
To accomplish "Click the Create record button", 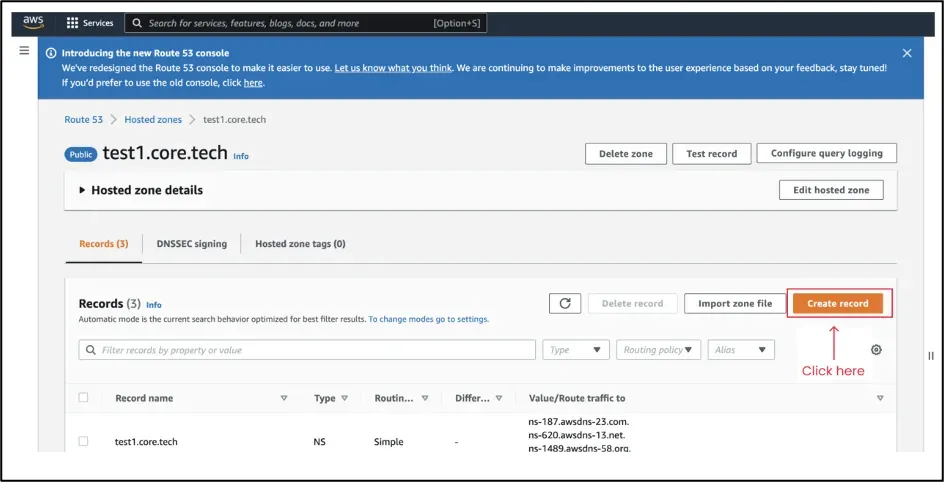I will [838, 303].
